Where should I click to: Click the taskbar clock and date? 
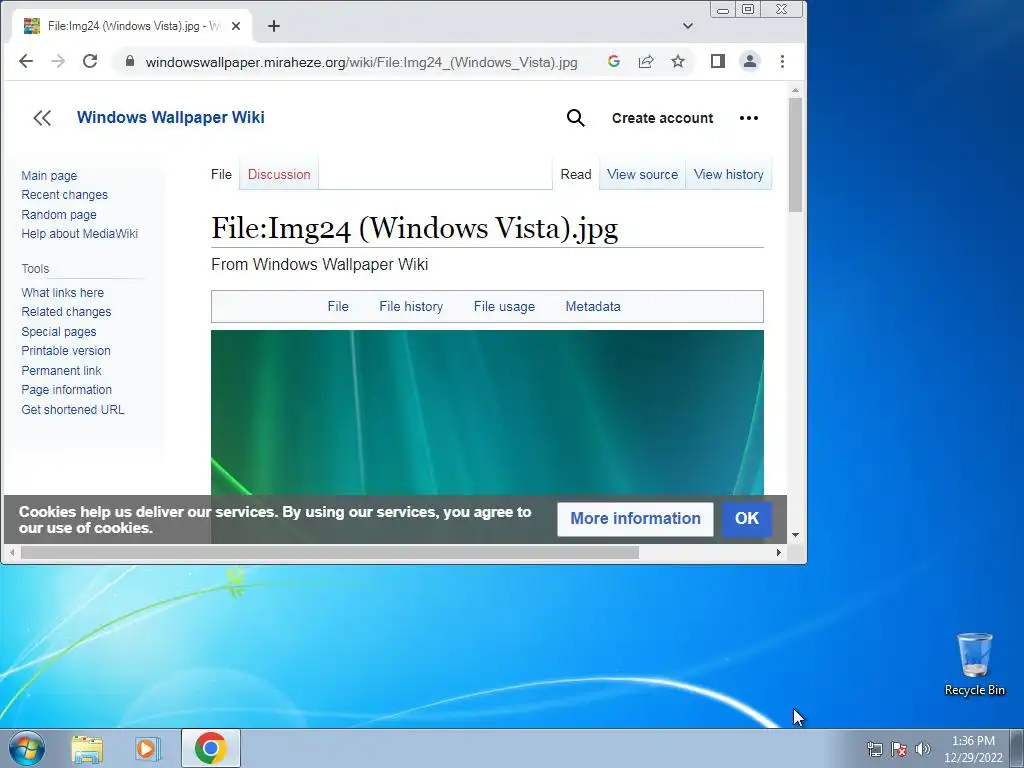point(973,749)
